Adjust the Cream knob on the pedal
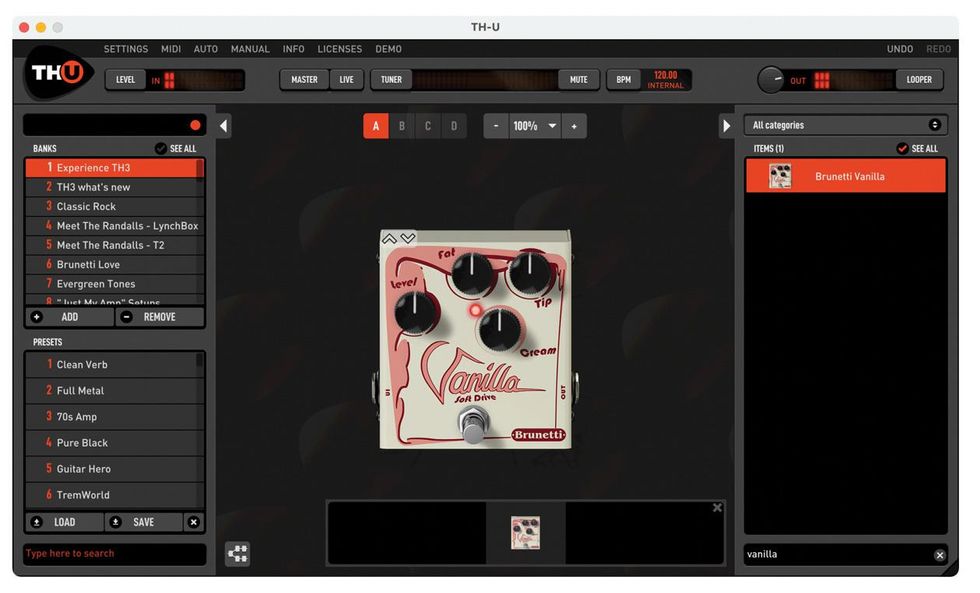980x593 pixels. point(499,329)
